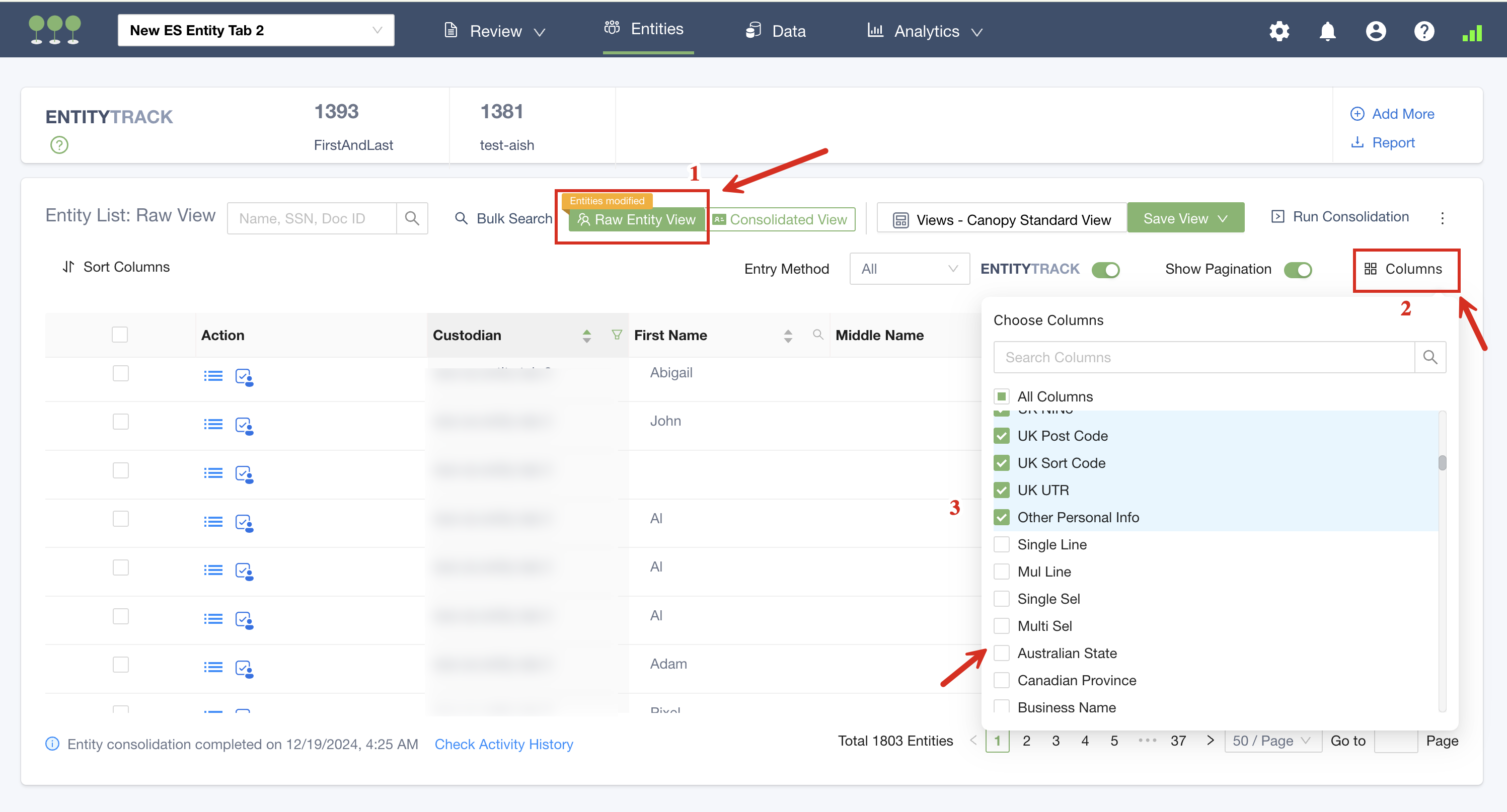The height and width of the screenshot is (812, 1507).
Task: Click Check Activity History link
Action: coord(503,744)
